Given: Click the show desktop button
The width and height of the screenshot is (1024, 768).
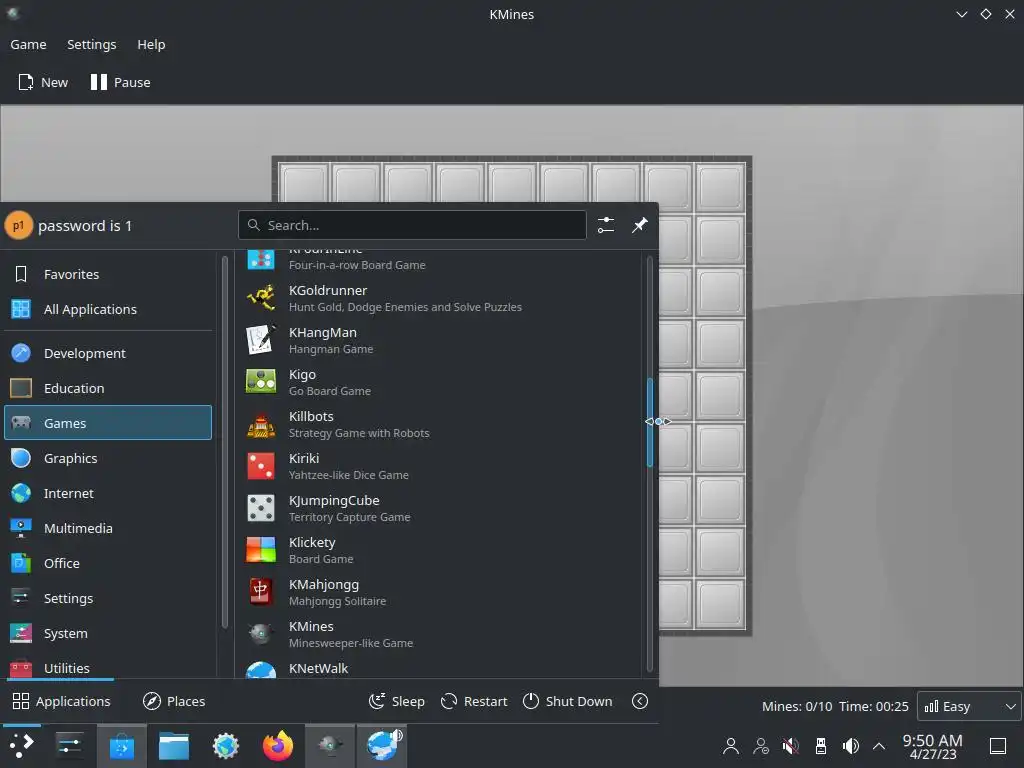Looking at the screenshot, I should [998, 746].
